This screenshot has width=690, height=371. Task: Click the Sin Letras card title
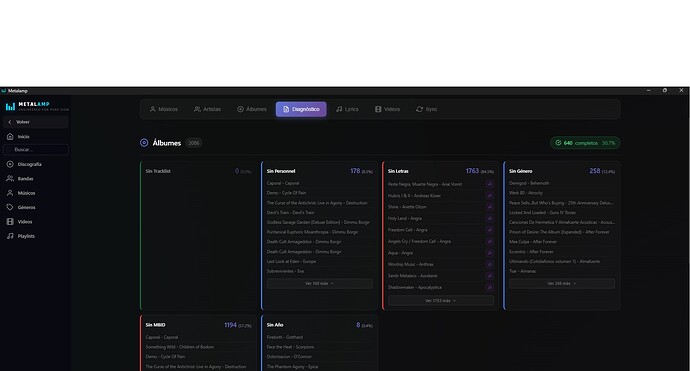(398, 171)
